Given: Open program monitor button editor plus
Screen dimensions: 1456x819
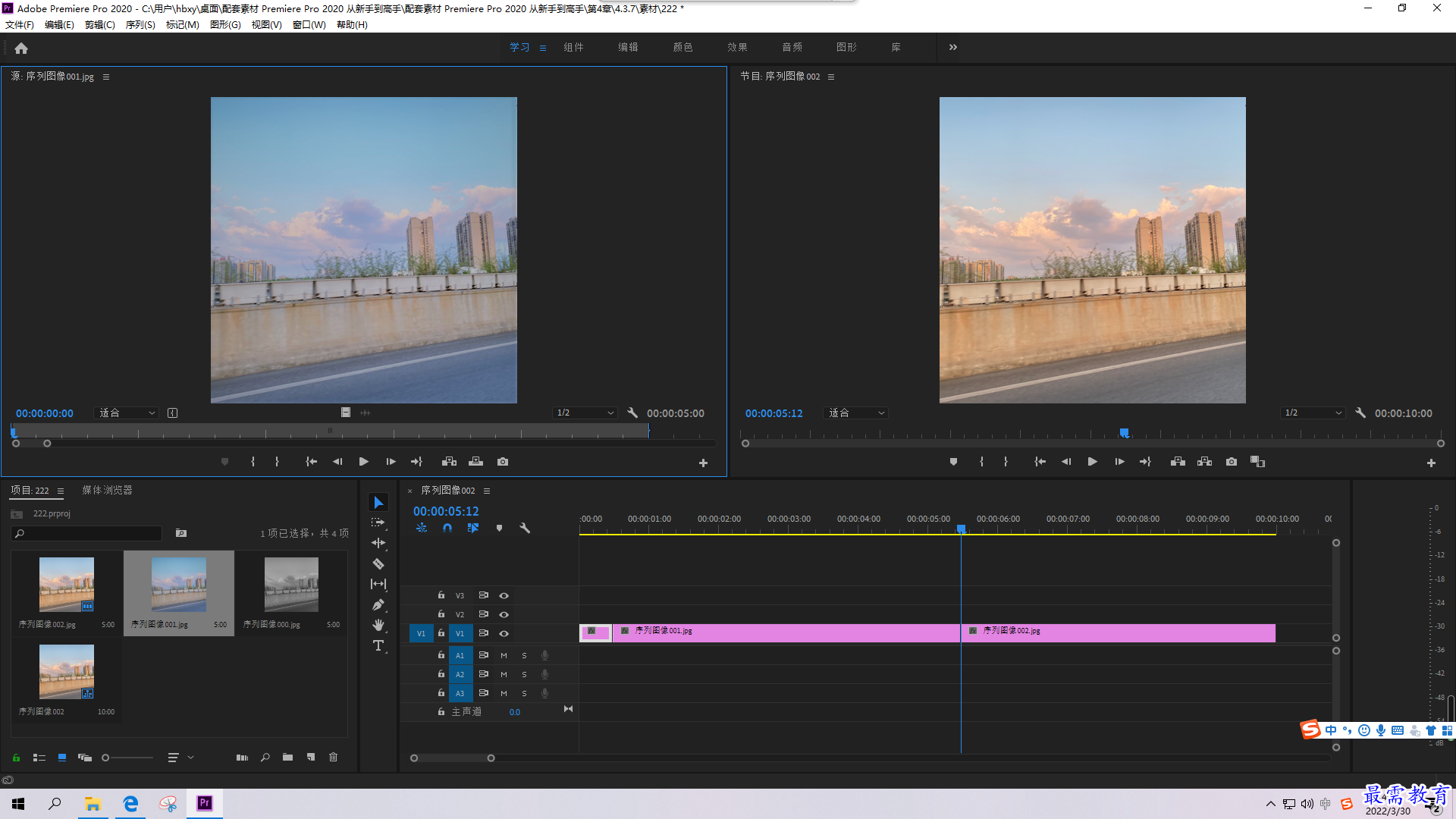Looking at the screenshot, I should tap(1431, 463).
